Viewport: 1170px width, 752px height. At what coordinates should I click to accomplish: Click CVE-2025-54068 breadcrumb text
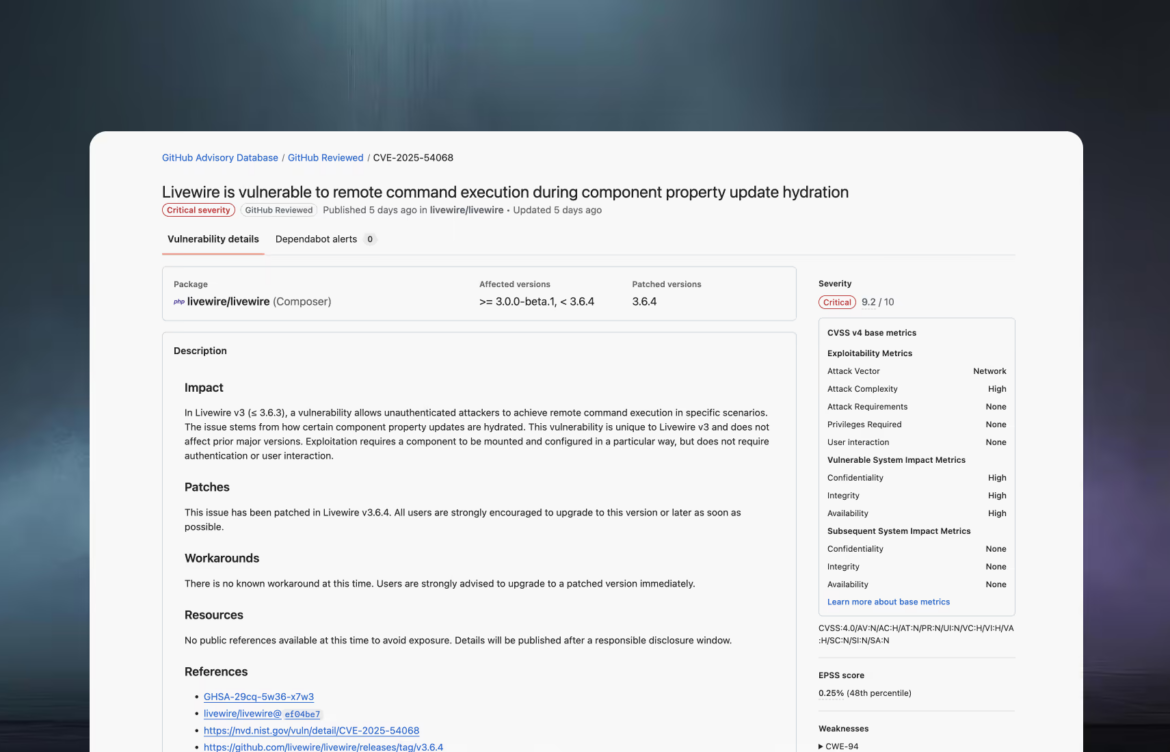[x=413, y=157]
